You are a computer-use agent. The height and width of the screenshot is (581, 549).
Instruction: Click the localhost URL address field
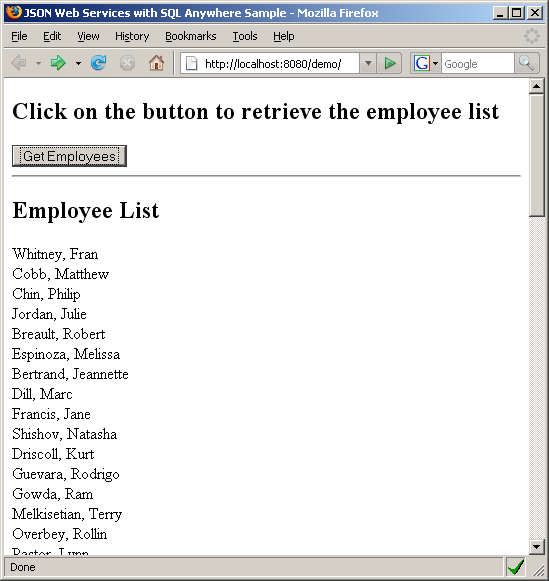tap(273, 64)
